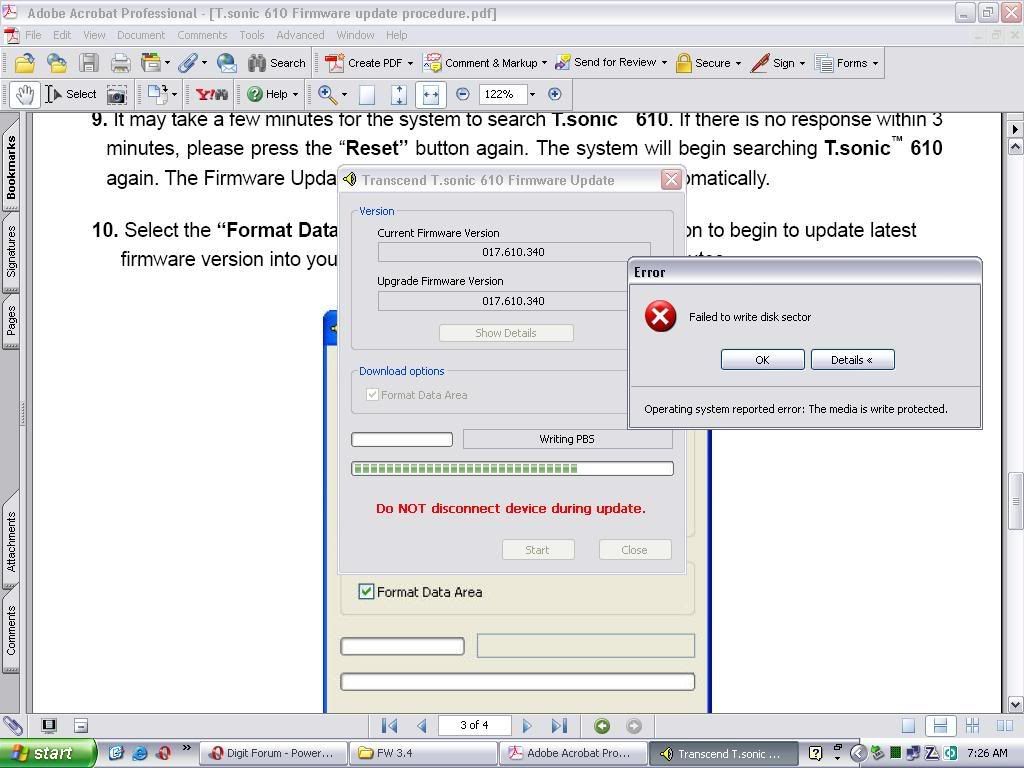Jump to last page arrow
This screenshot has width=1024, height=768.
point(559,726)
